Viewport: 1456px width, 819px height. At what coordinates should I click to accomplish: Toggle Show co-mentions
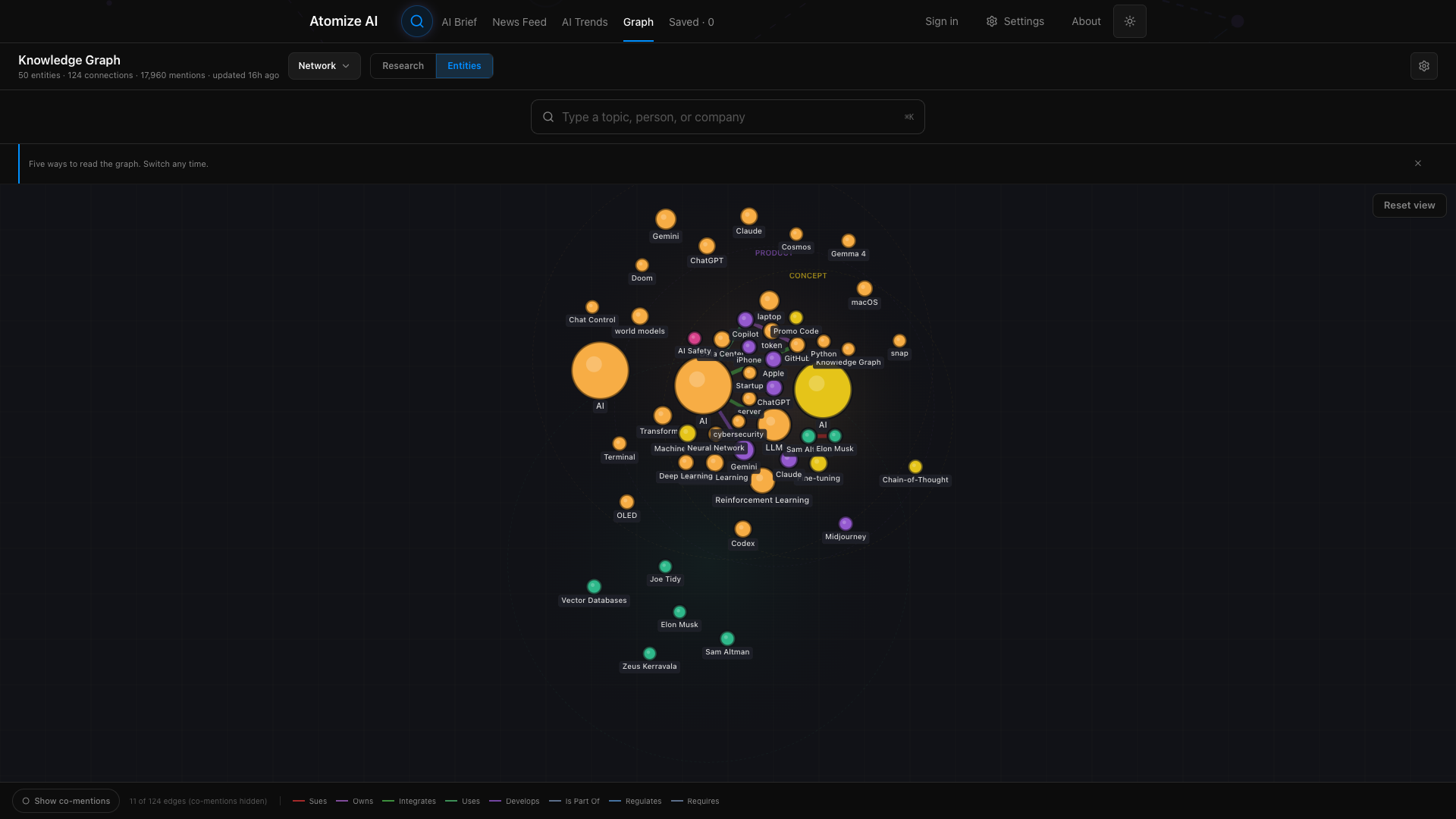tap(66, 801)
